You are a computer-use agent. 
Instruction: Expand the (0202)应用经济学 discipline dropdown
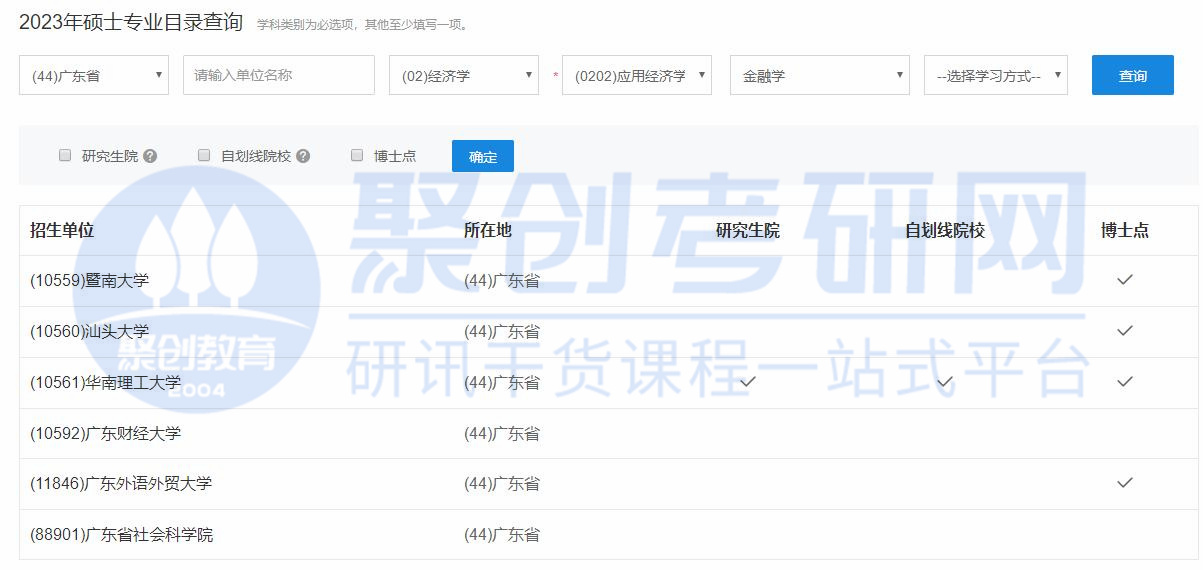[x=637, y=75]
